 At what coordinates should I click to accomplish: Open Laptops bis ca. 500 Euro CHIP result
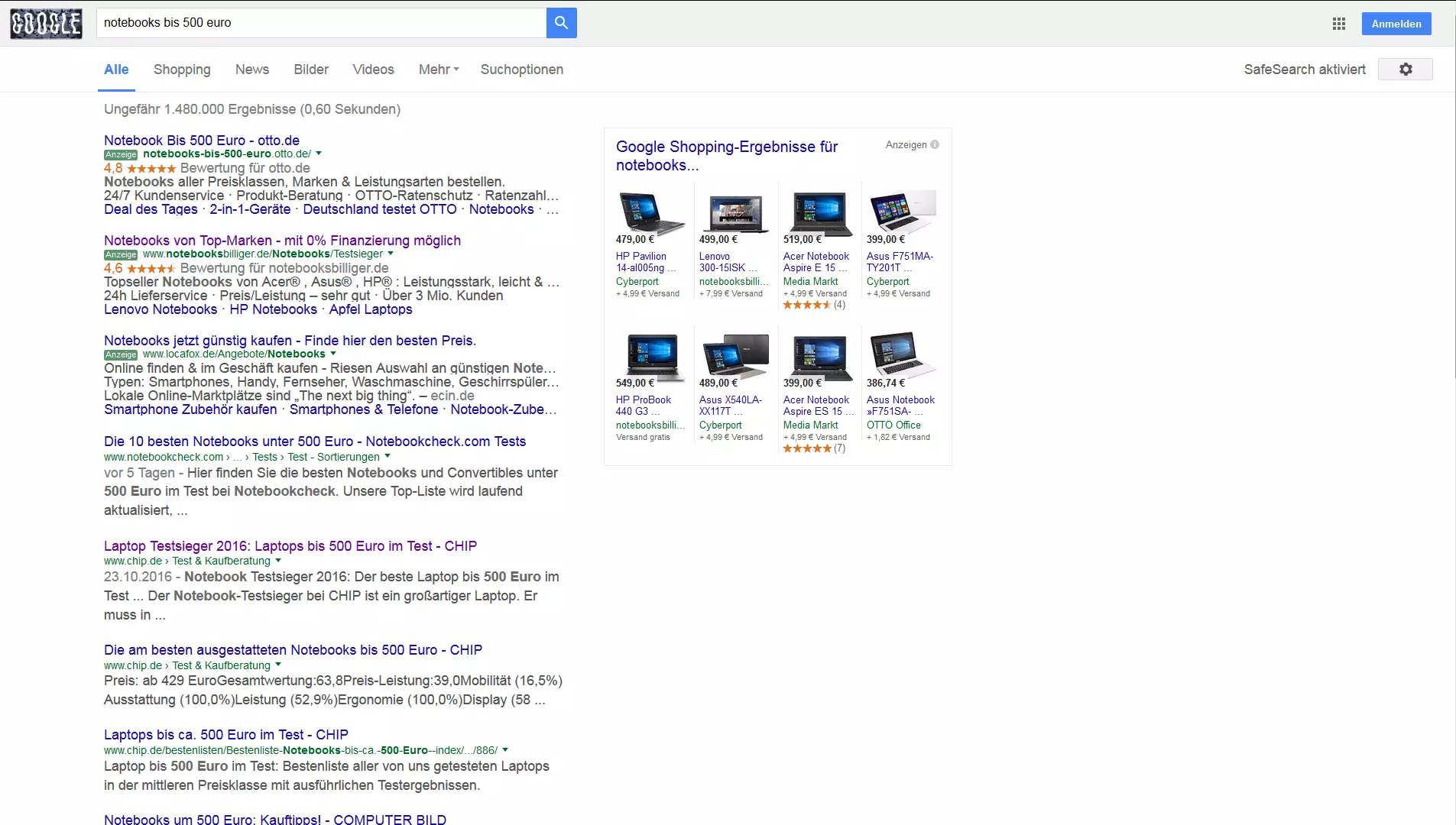pyautogui.click(x=226, y=735)
